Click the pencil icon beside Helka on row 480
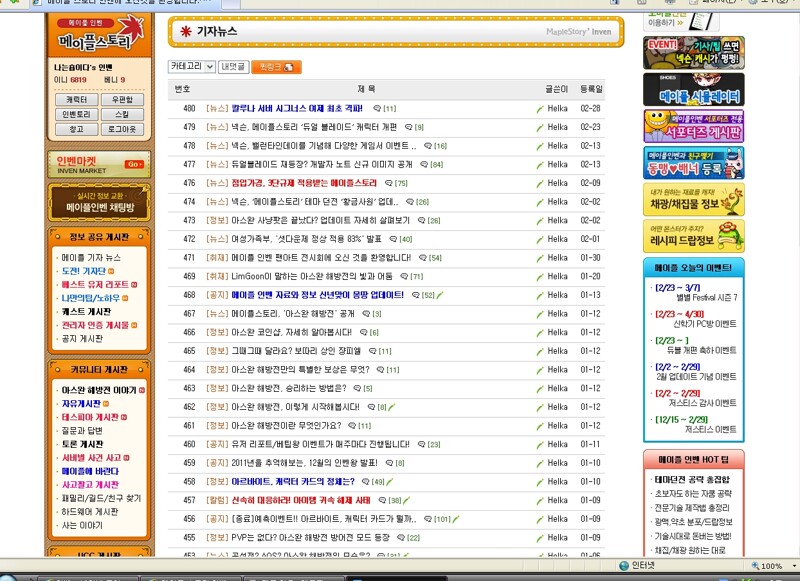 [540, 109]
